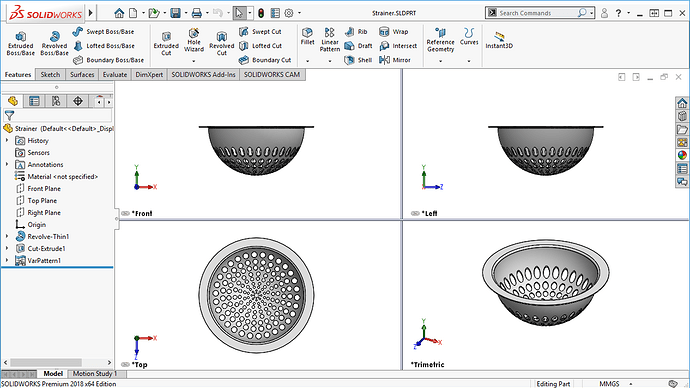This screenshot has height=388, width=690.
Task: Toggle the rebuild traffic light icon
Action: (261, 13)
